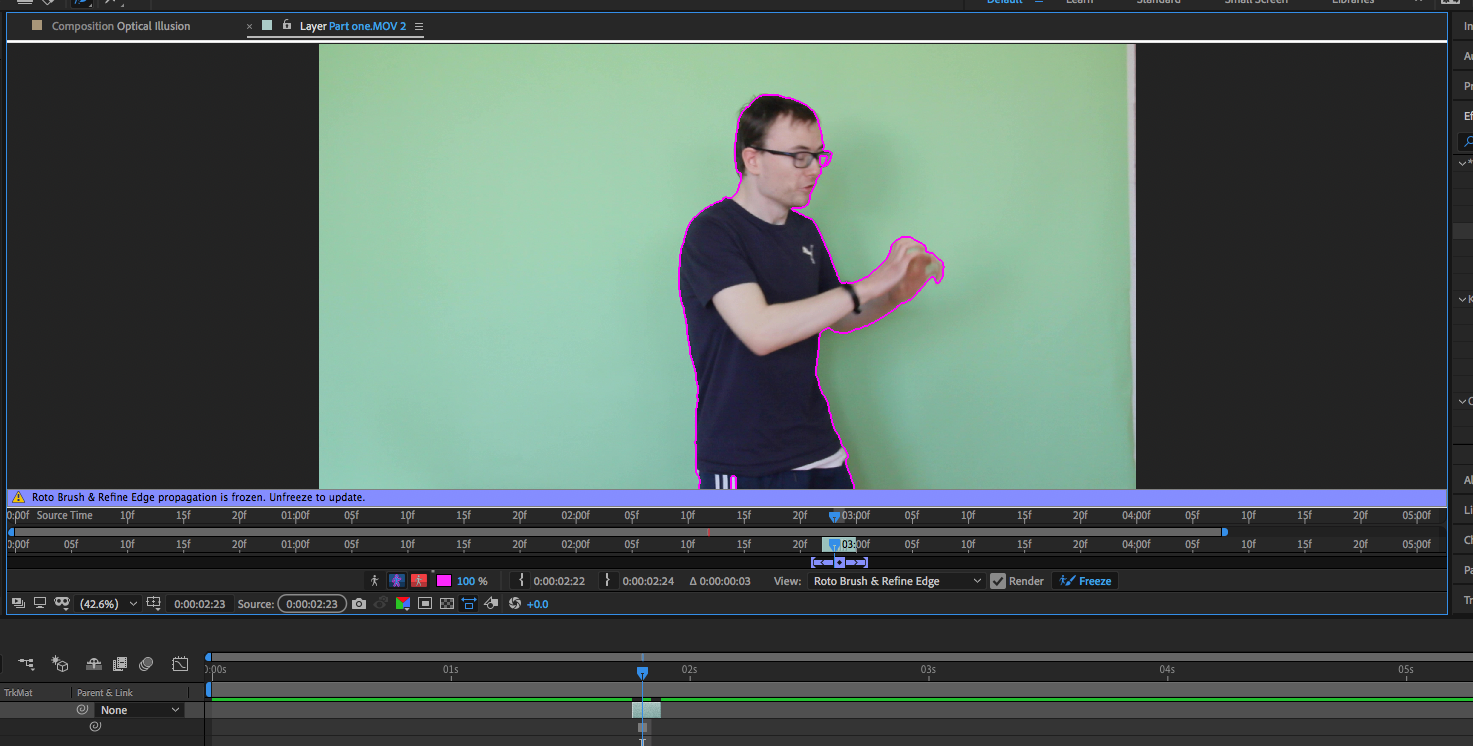Click the In point time value 0:00:02:22
The image size is (1473, 746).
click(x=559, y=581)
